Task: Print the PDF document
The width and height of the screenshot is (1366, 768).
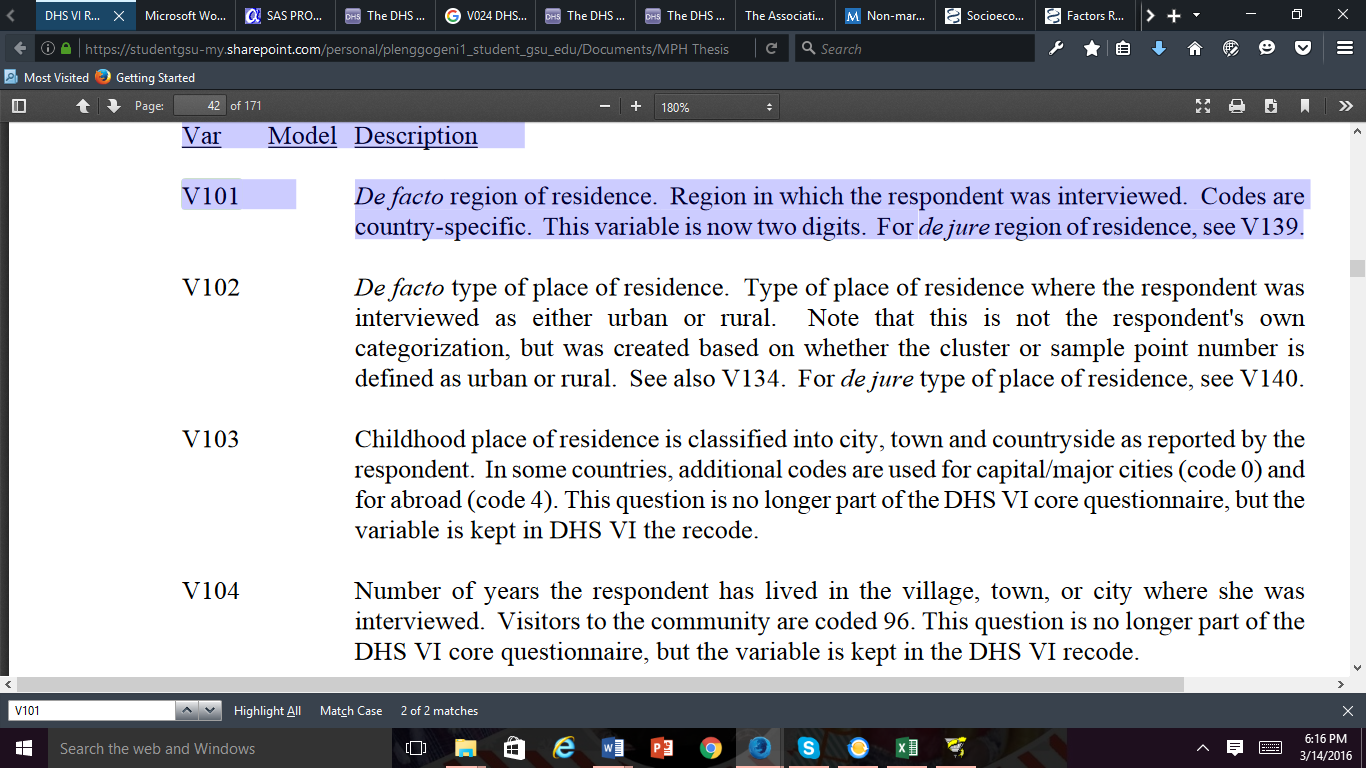Action: [x=1237, y=106]
